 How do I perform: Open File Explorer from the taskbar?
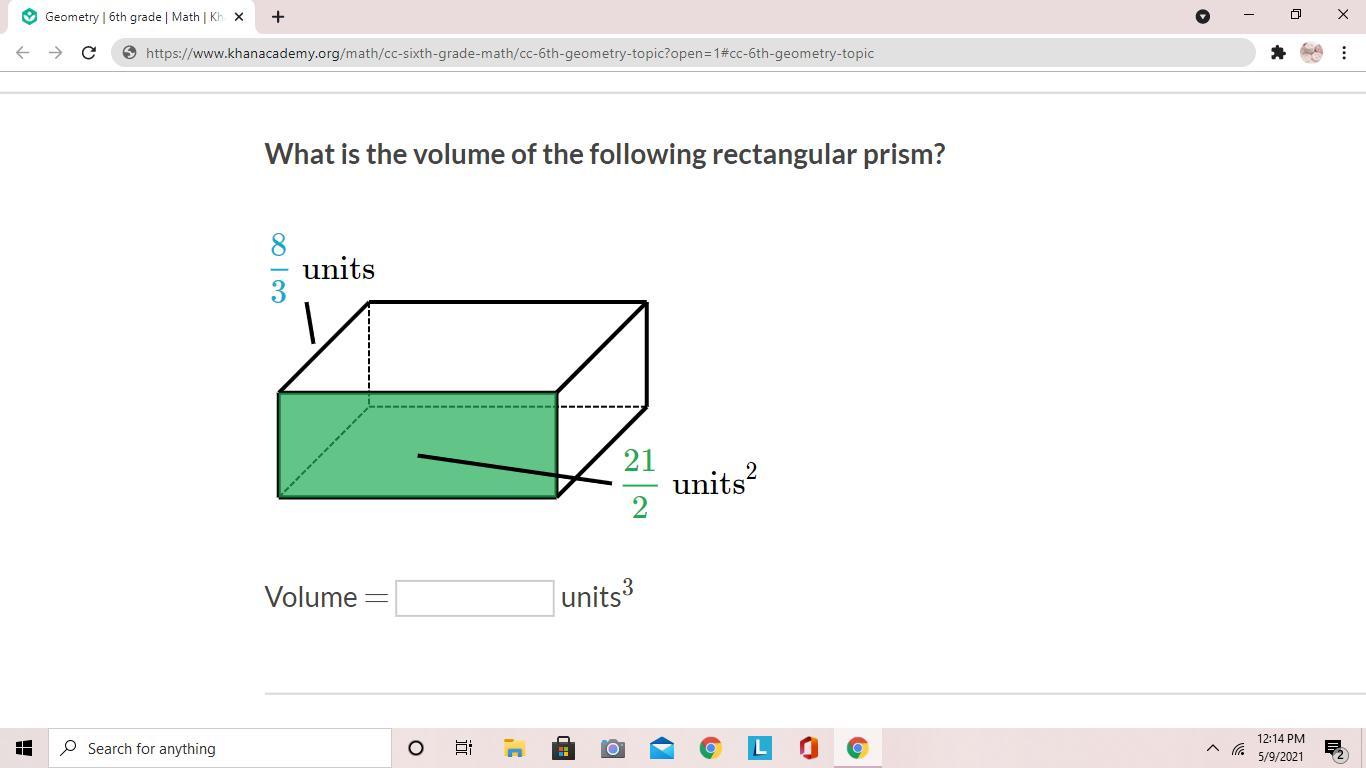pos(514,748)
